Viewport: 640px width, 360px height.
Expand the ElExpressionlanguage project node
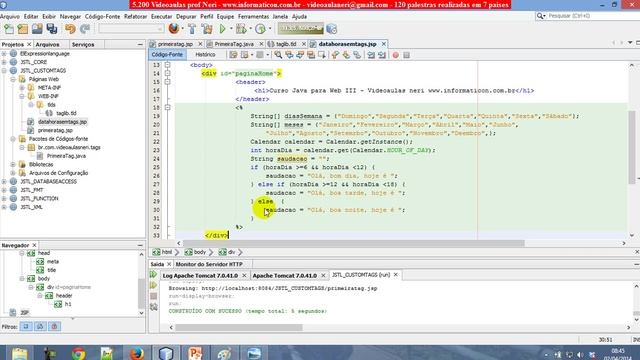point(4,53)
